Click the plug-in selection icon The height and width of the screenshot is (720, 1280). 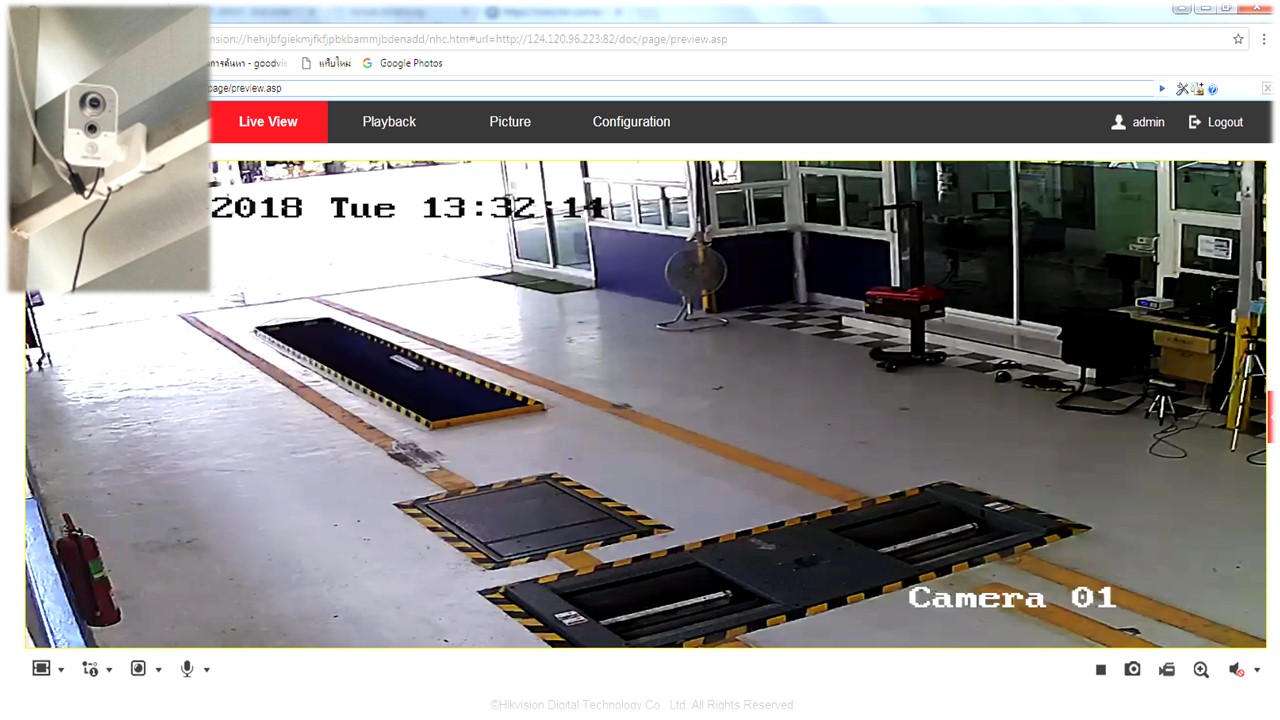pyautogui.click(x=139, y=669)
